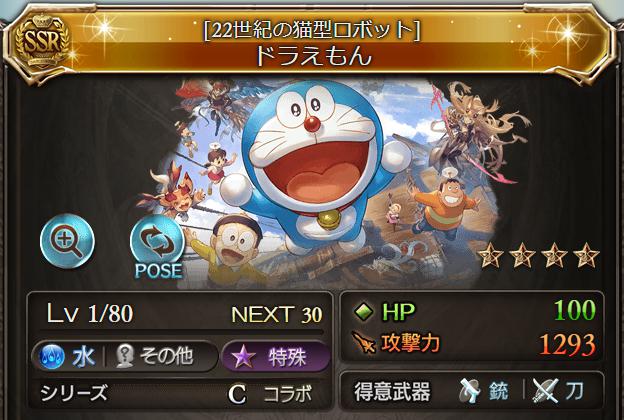Click the purple star 特殊 type badge

[276, 357]
